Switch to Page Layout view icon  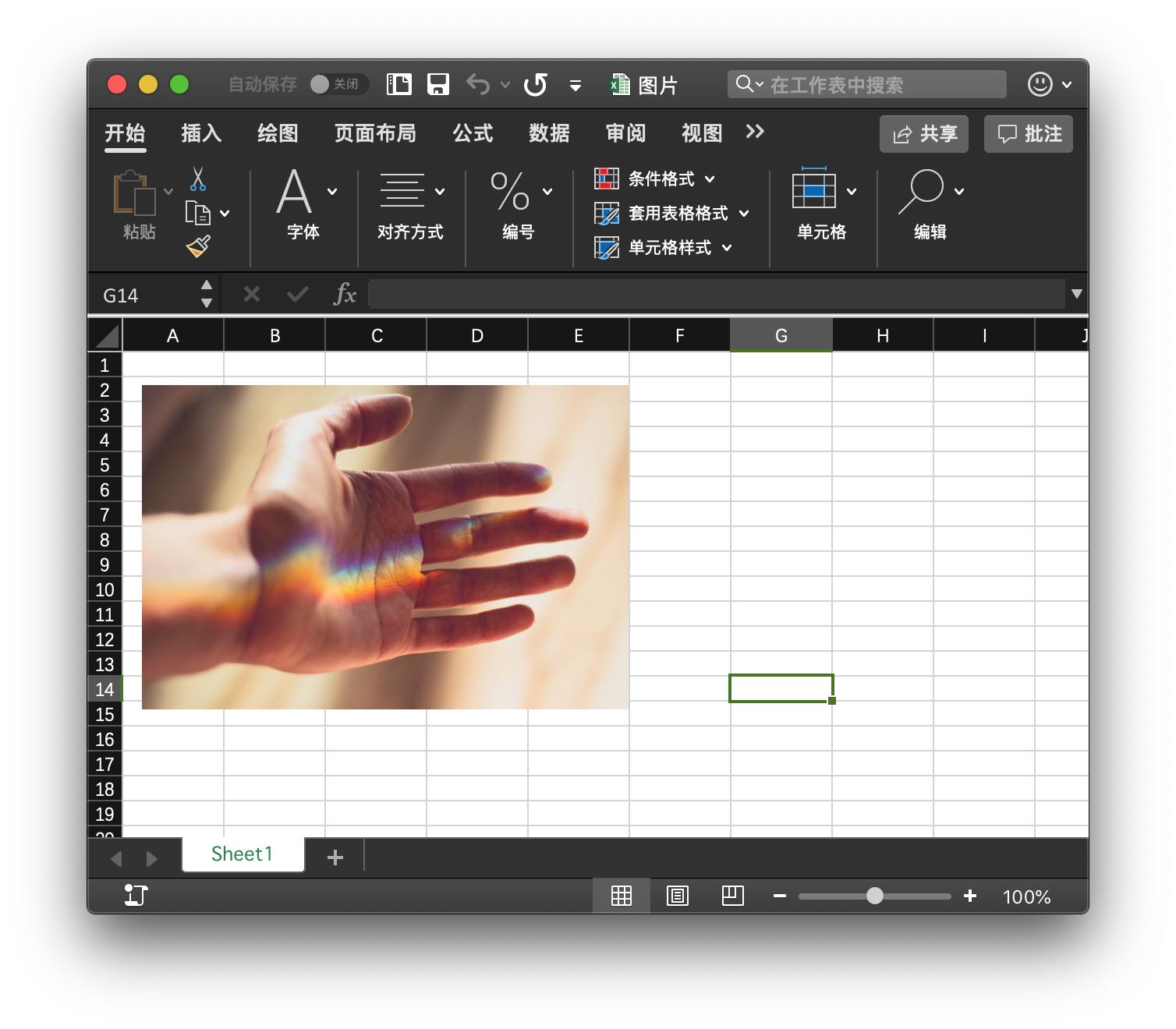click(x=678, y=896)
